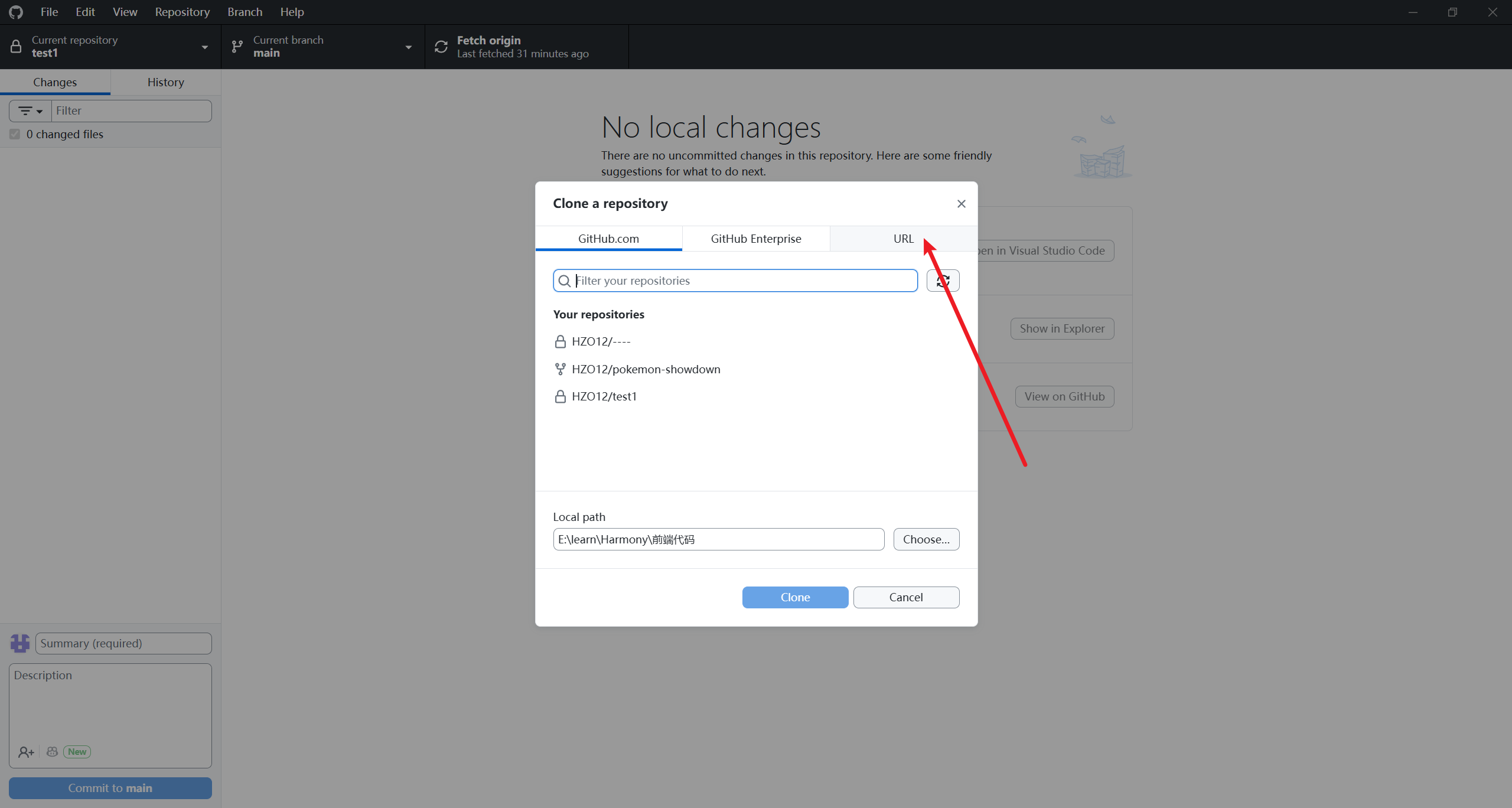This screenshot has height=808, width=1512.
Task: Click the refresh repository list icon
Action: [943, 281]
